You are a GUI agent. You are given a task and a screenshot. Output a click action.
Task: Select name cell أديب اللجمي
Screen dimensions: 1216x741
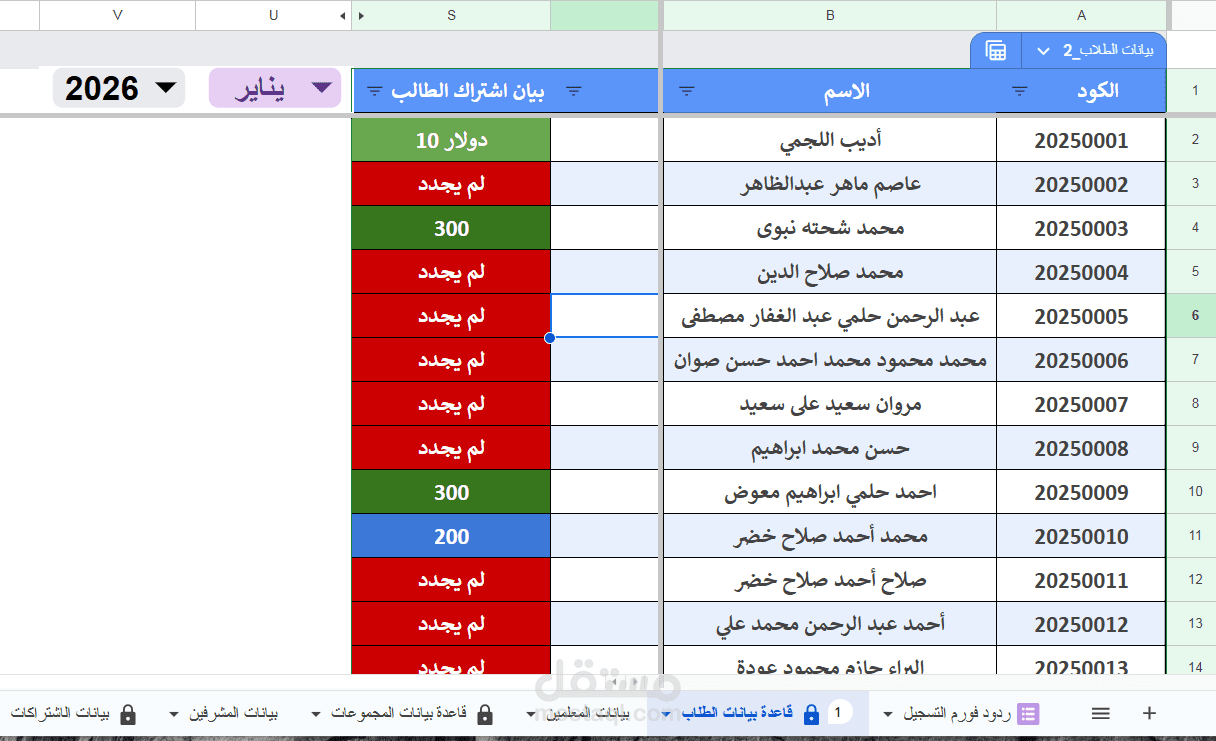click(x=830, y=141)
